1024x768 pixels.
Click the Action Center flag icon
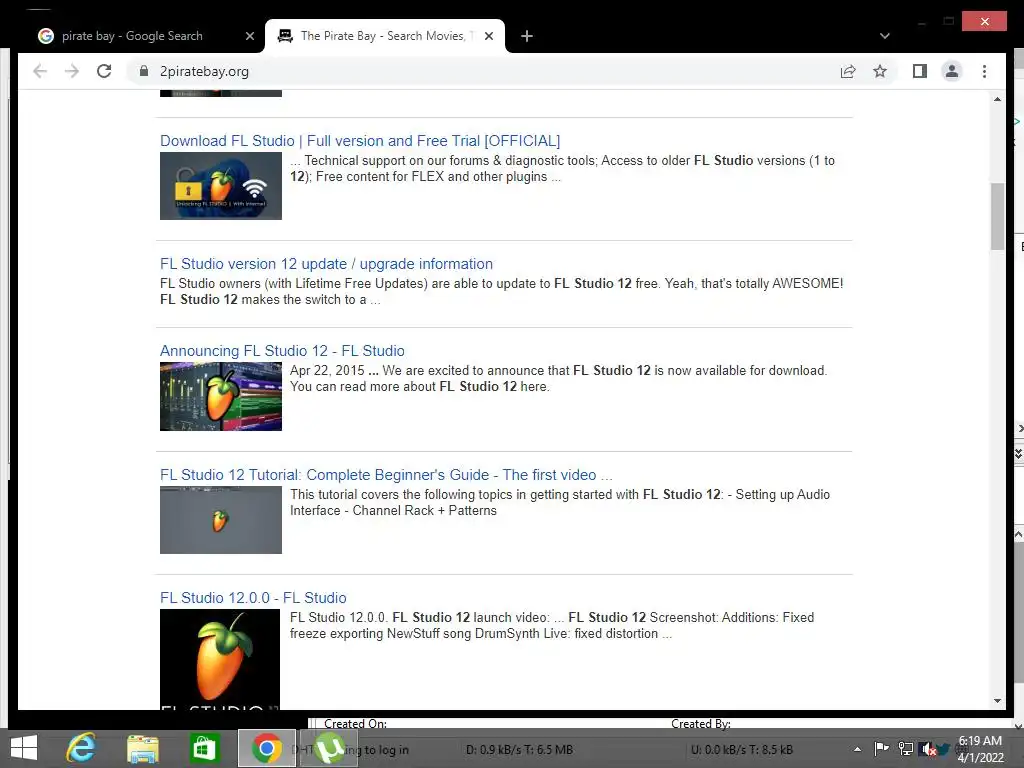point(882,749)
